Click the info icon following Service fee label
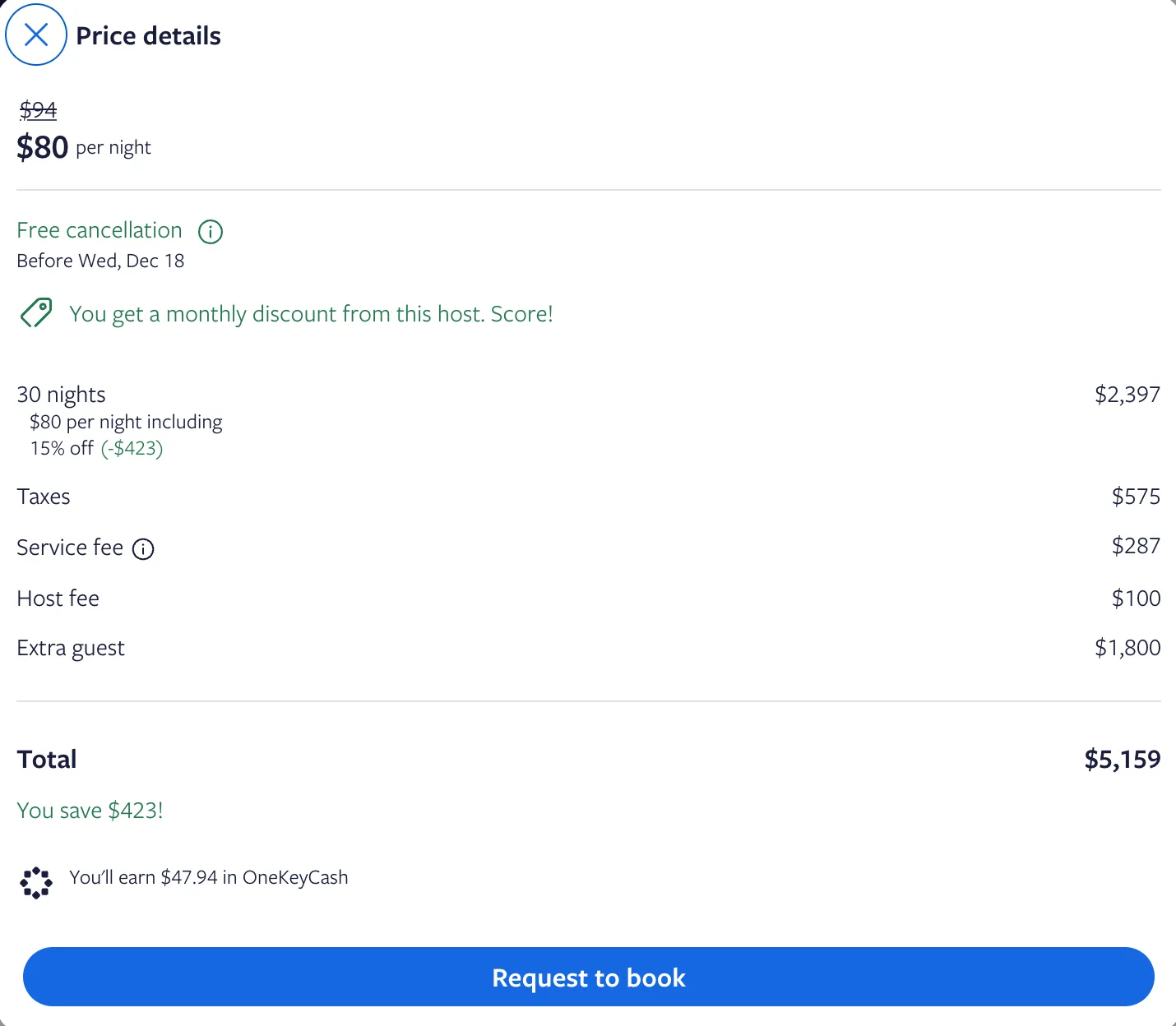This screenshot has height=1026, width=1176. click(x=144, y=549)
